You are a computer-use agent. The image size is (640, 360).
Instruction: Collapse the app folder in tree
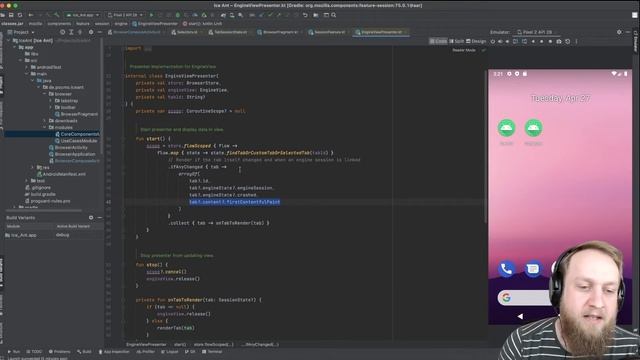click(14, 47)
